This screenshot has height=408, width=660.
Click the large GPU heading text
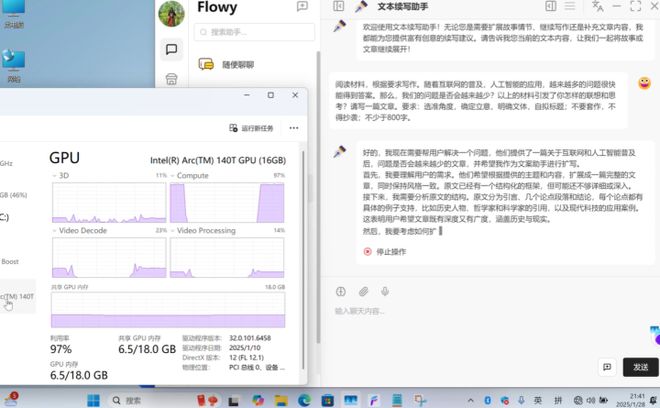tap(64, 158)
